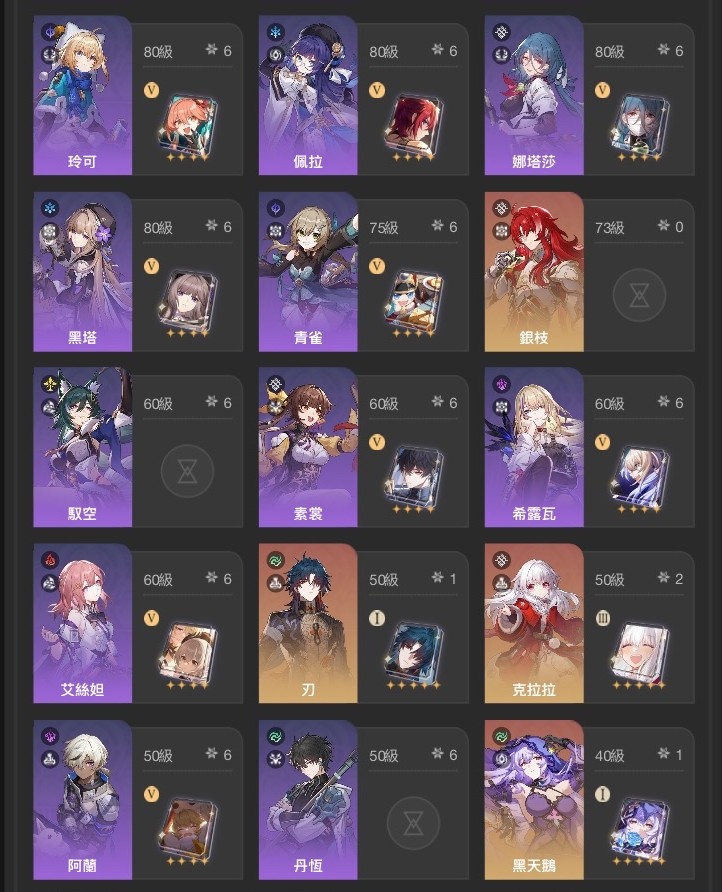This screenshot has width=722, height=892.
Task: Open the 希露瓦 character portrait
Action: coord(534,447)
